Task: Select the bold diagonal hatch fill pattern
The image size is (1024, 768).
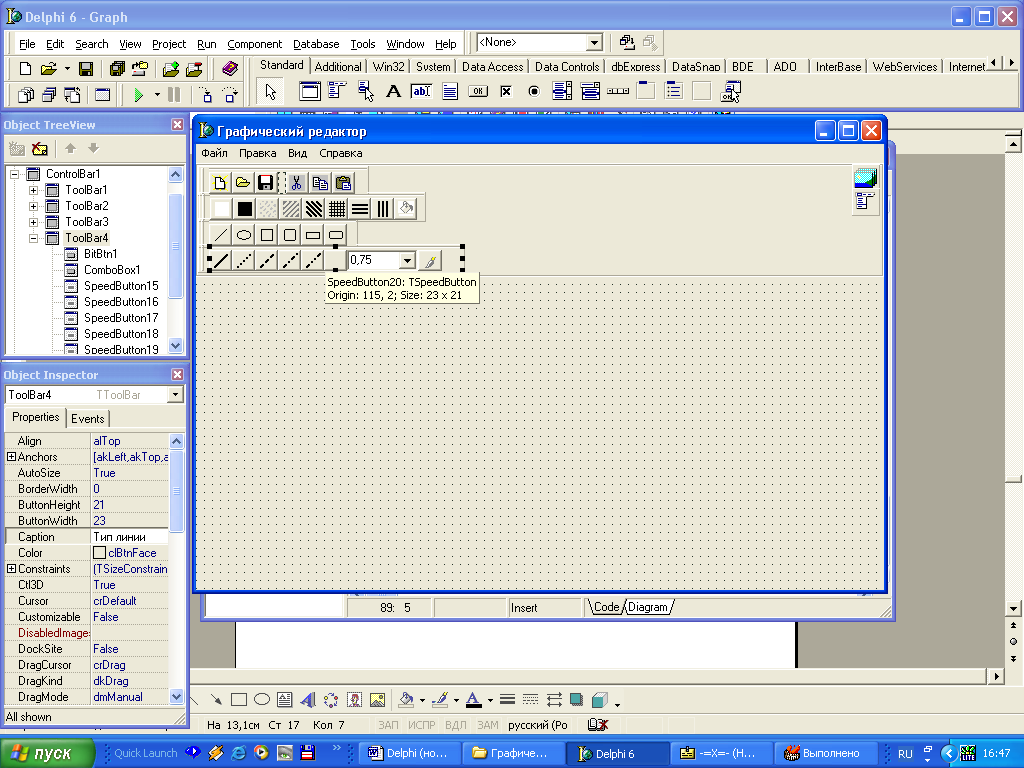Action: tap(314, 208)
